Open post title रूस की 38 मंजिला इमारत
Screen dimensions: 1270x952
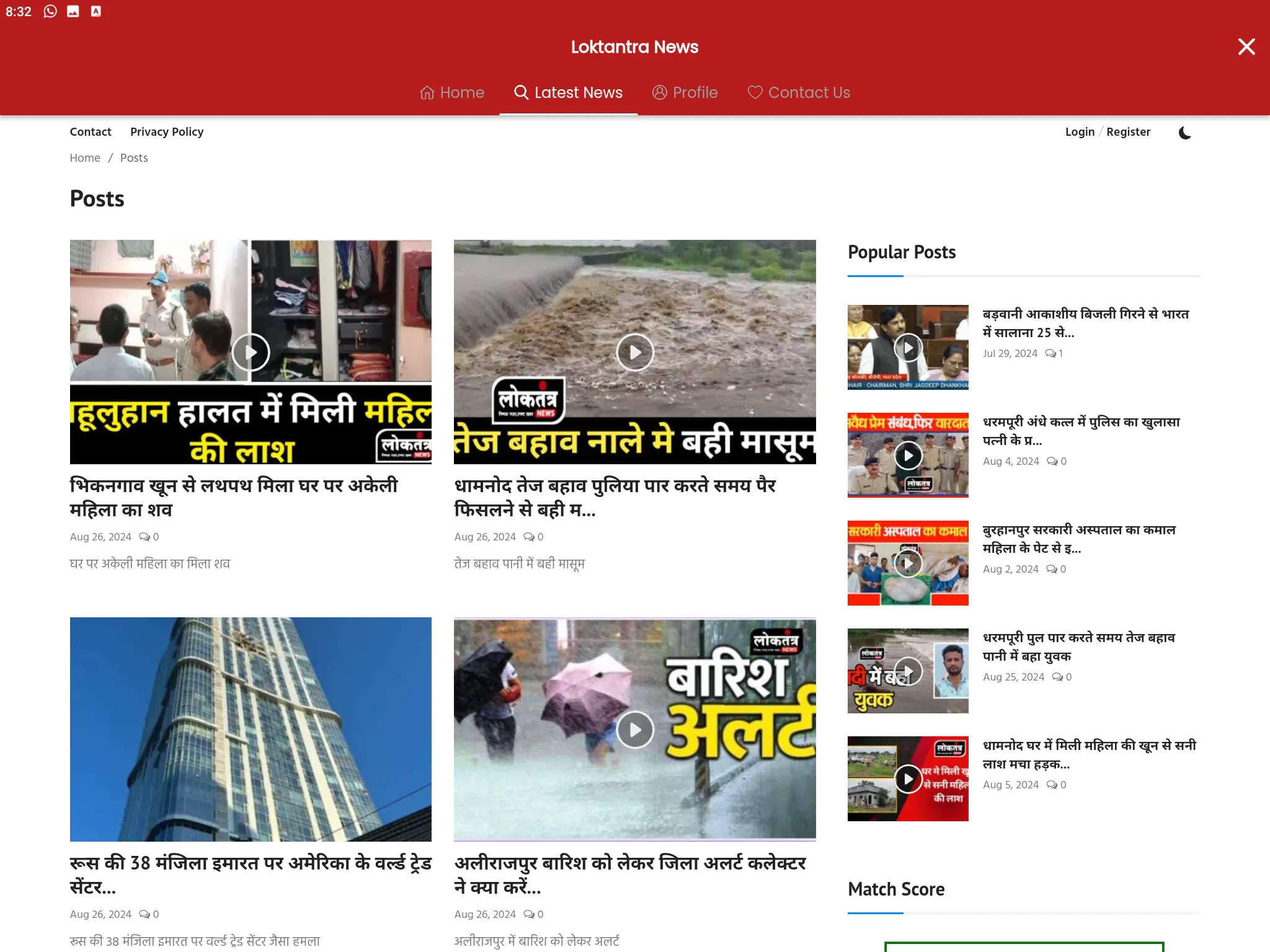coord(251,875)
